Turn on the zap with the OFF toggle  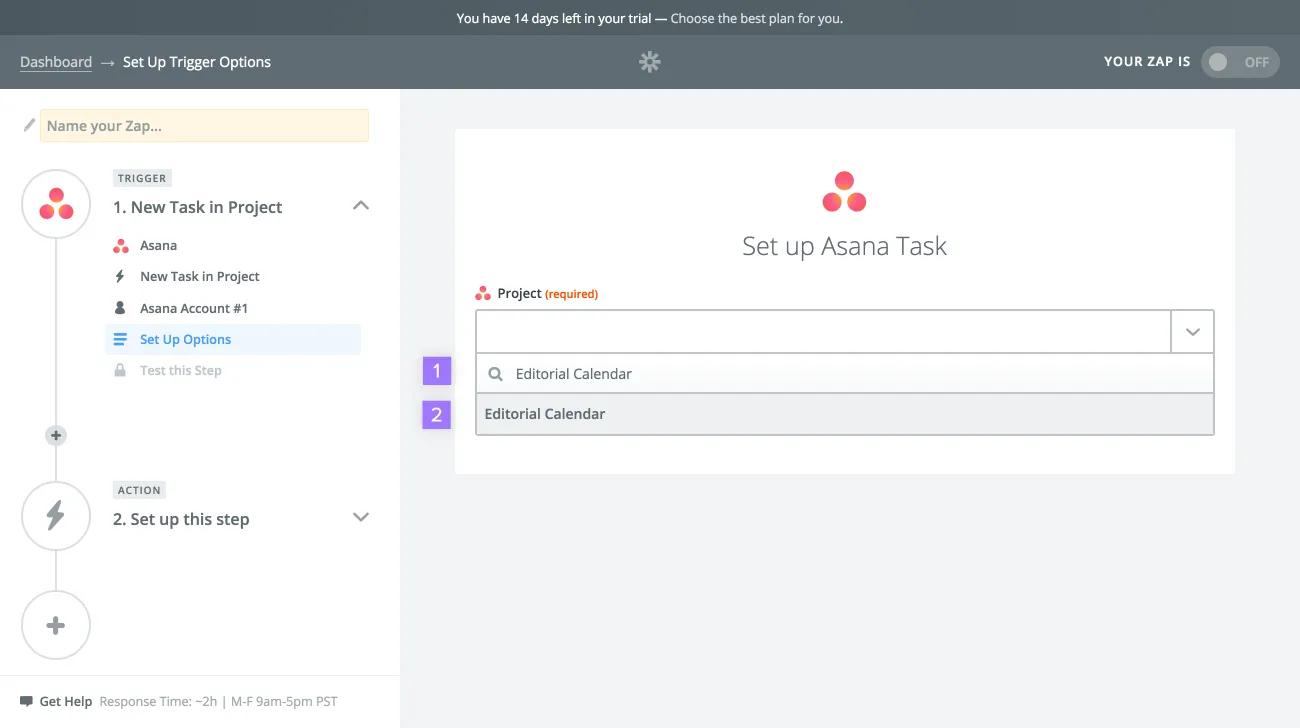click(x=1240, y=61)
